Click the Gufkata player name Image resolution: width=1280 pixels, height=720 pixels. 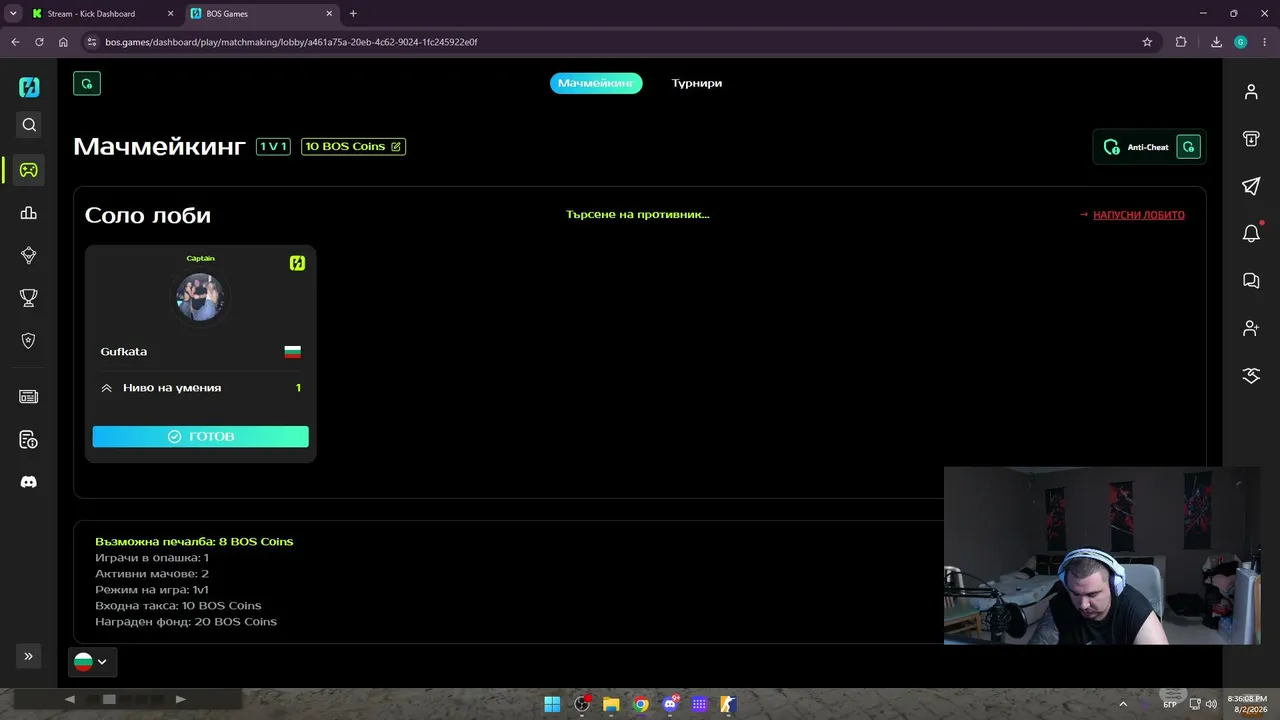tap(124, 352)
